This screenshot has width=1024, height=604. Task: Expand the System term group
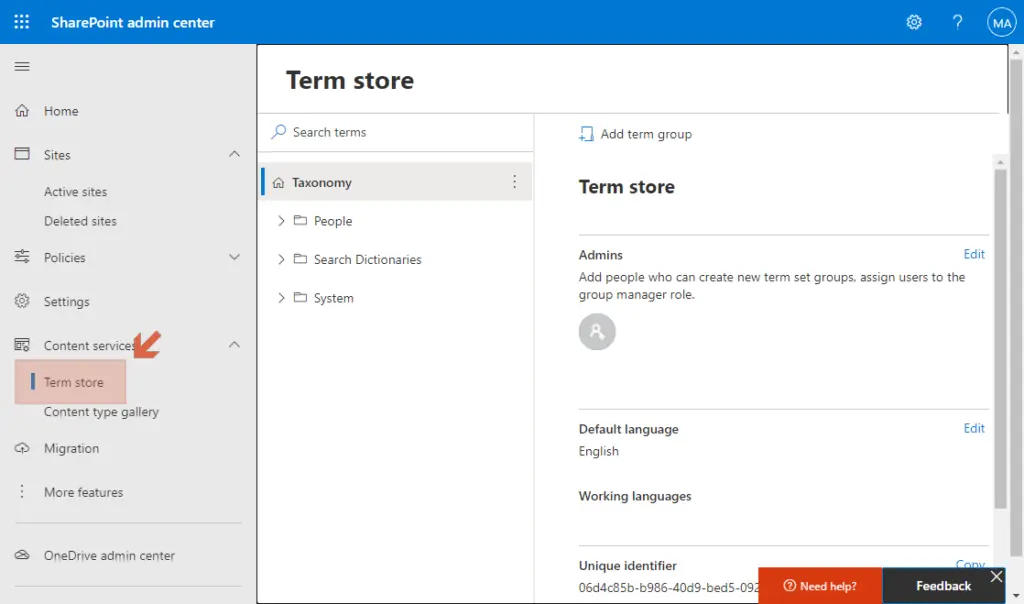point(281,298)
